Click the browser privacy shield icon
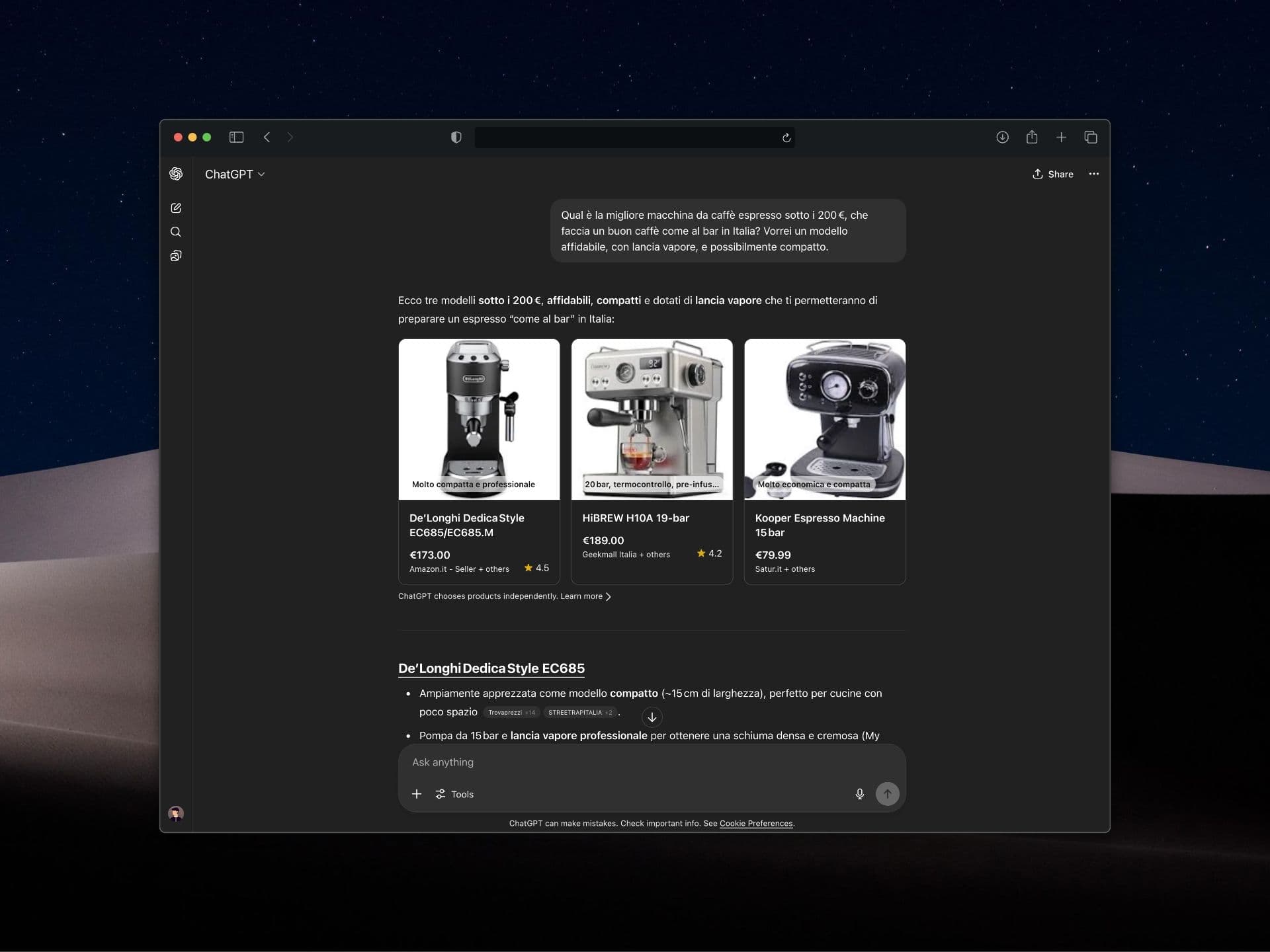1270x952 pixels. coord(456,138)
